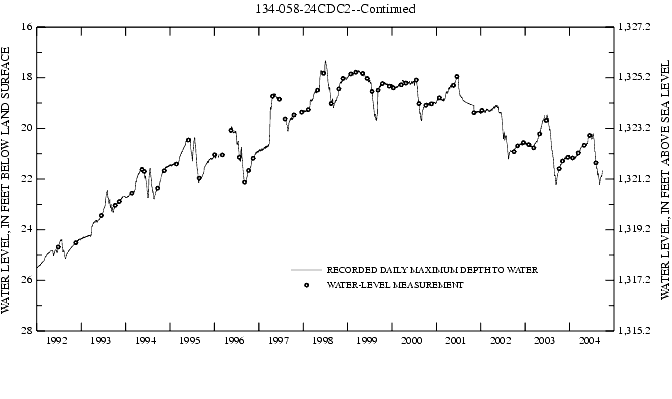Click right axis value 1,319.2
The width and height of the screenshot is (672, 399).
(x=634, y=229)
